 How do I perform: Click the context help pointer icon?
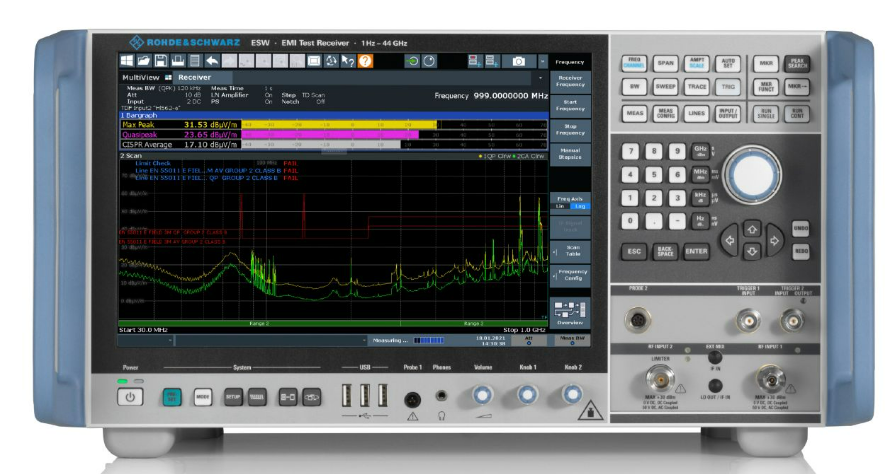click(348, 62)
